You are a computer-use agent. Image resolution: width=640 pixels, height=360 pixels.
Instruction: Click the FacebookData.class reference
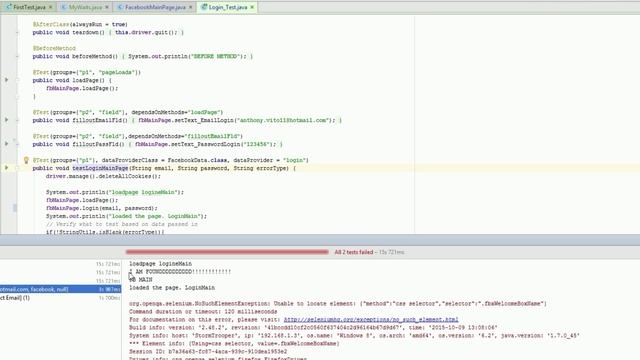198,160
